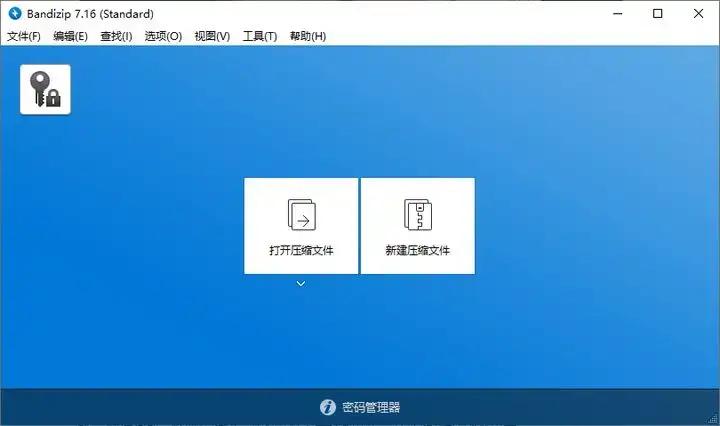This screenshot has width=720, height=426.
Task: Open the 选项(O) menu
Action: click(163, 36)
